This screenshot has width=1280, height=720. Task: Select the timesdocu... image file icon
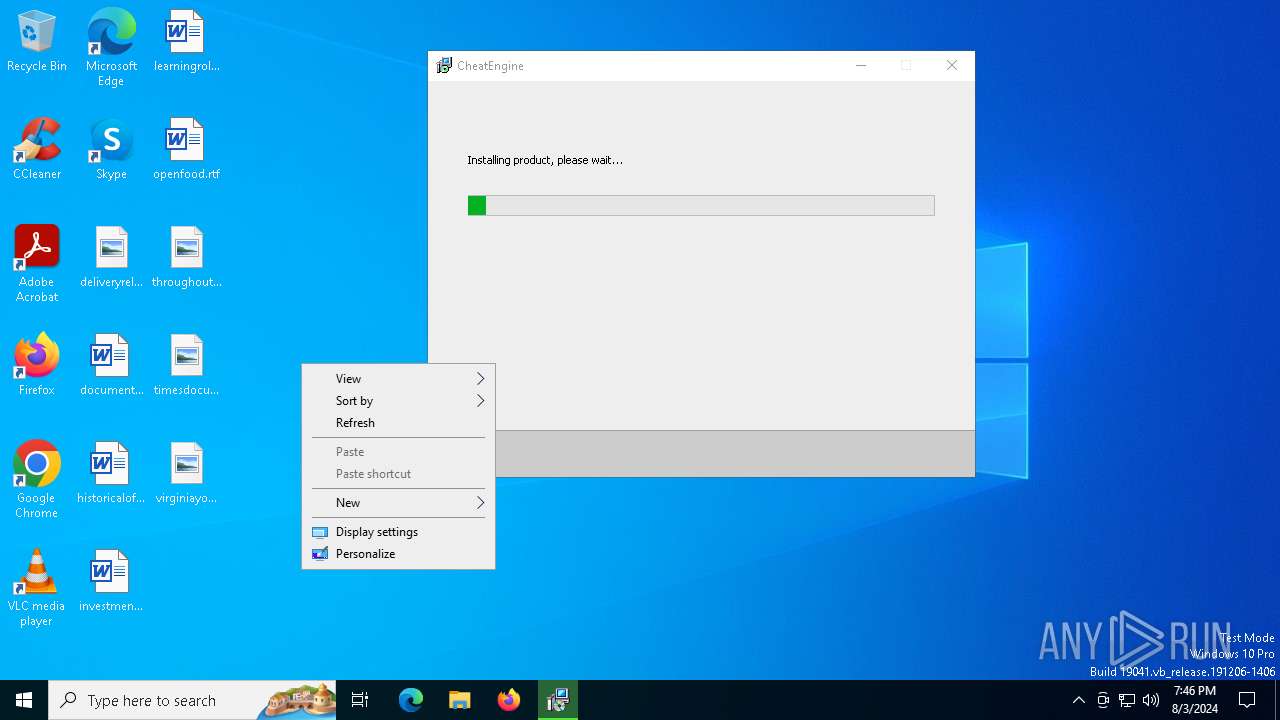pyautogui.click(x=186, y=366)
